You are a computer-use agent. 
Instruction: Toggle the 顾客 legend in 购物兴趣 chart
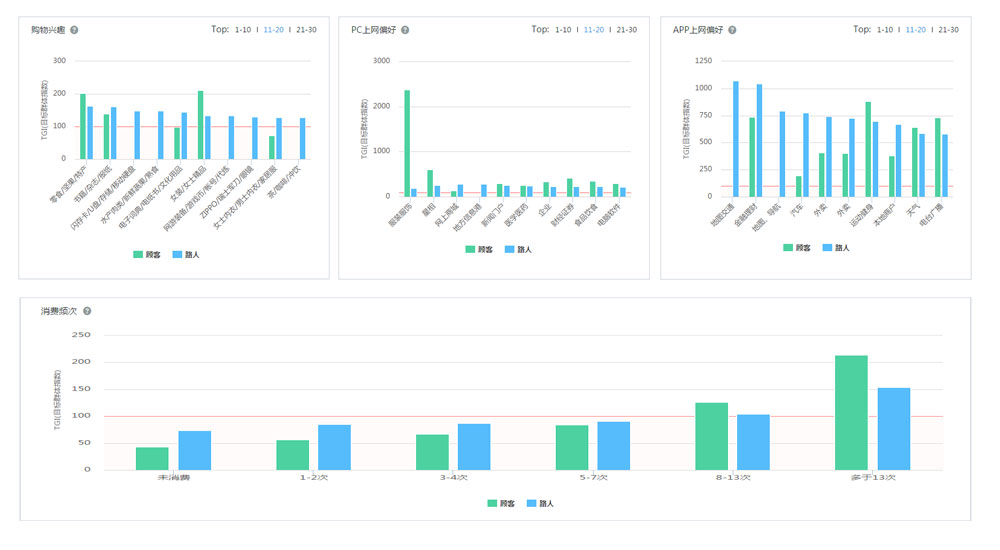147,254
